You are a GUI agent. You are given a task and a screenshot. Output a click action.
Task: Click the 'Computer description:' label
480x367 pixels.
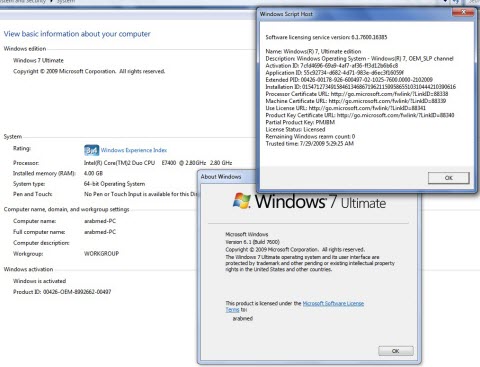point(41,243)
